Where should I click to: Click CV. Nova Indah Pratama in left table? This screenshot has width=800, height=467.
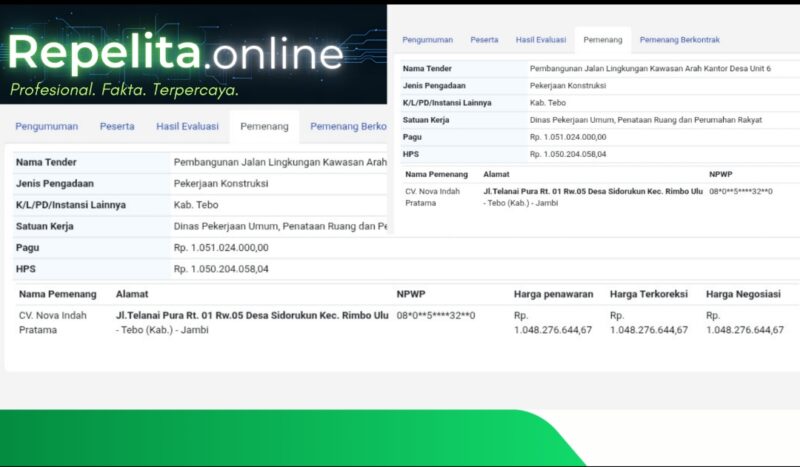tap(53, 323)
